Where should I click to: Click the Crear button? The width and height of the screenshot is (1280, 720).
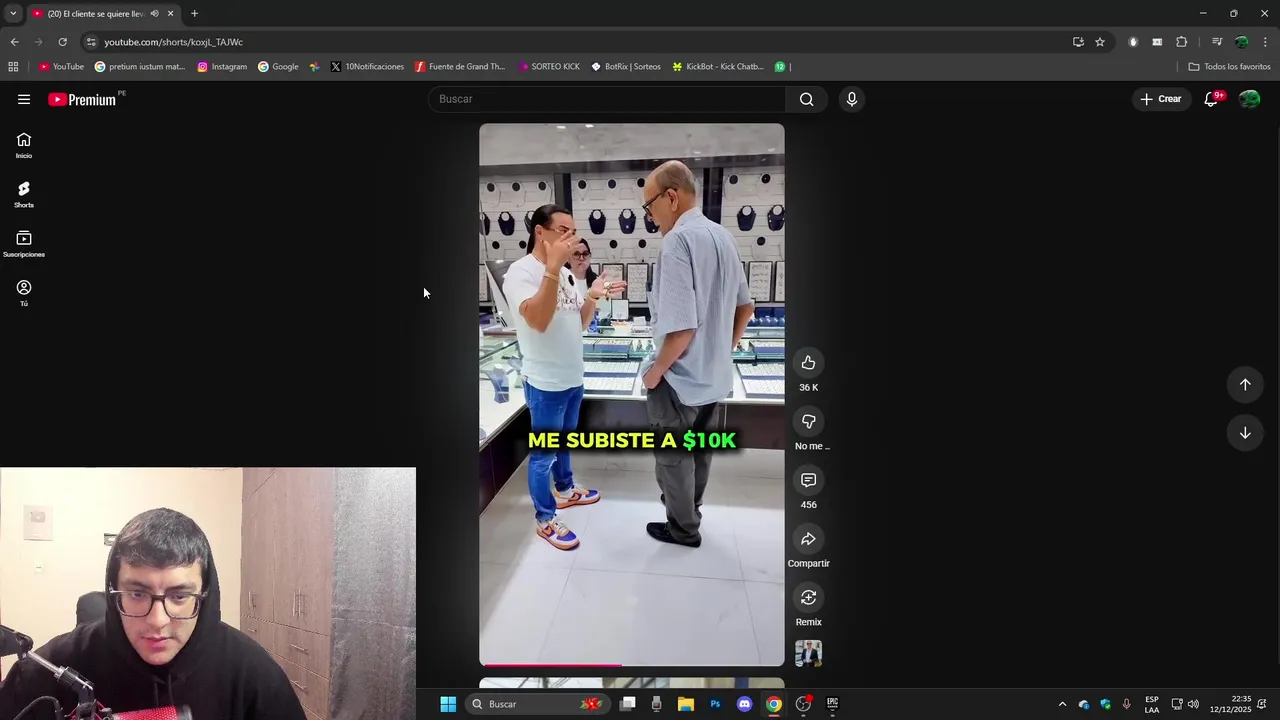pos(1161,99)
